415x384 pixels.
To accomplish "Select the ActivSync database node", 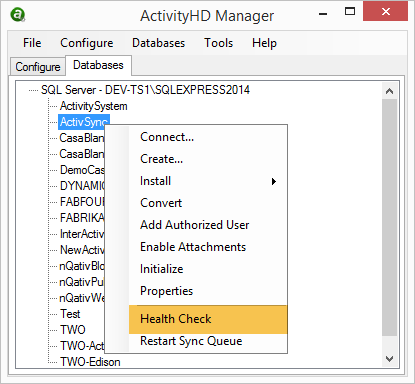I will tap(84, 122).
